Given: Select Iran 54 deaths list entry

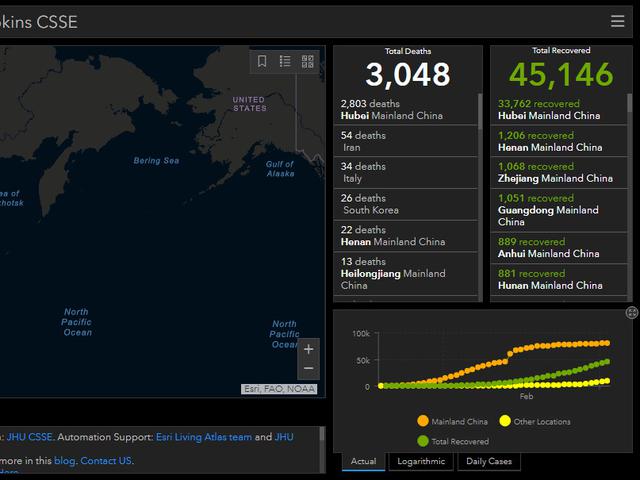Looking at the screenshot, I should pos(405,141).
